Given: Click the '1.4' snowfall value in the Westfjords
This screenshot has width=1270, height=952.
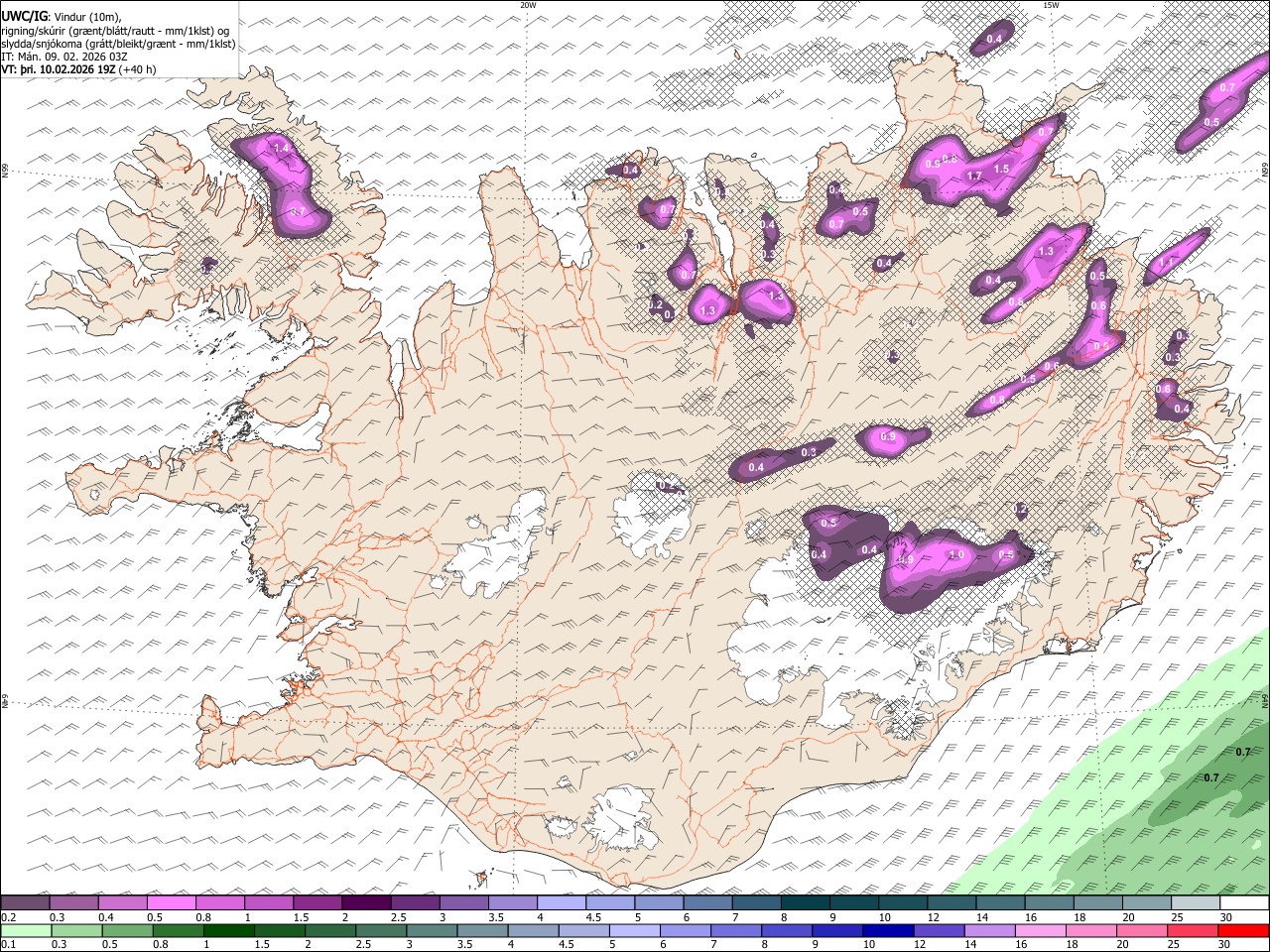Looking at the screenshot, I should tap(281, 149).
